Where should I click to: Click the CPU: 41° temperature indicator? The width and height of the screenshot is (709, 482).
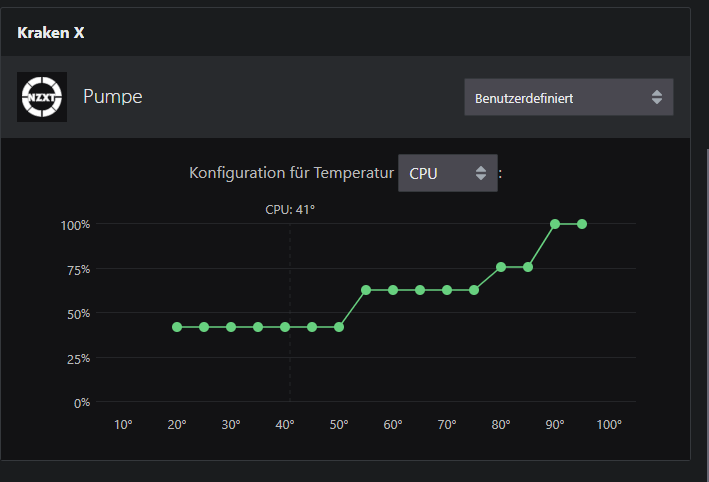tap(290, 210)
